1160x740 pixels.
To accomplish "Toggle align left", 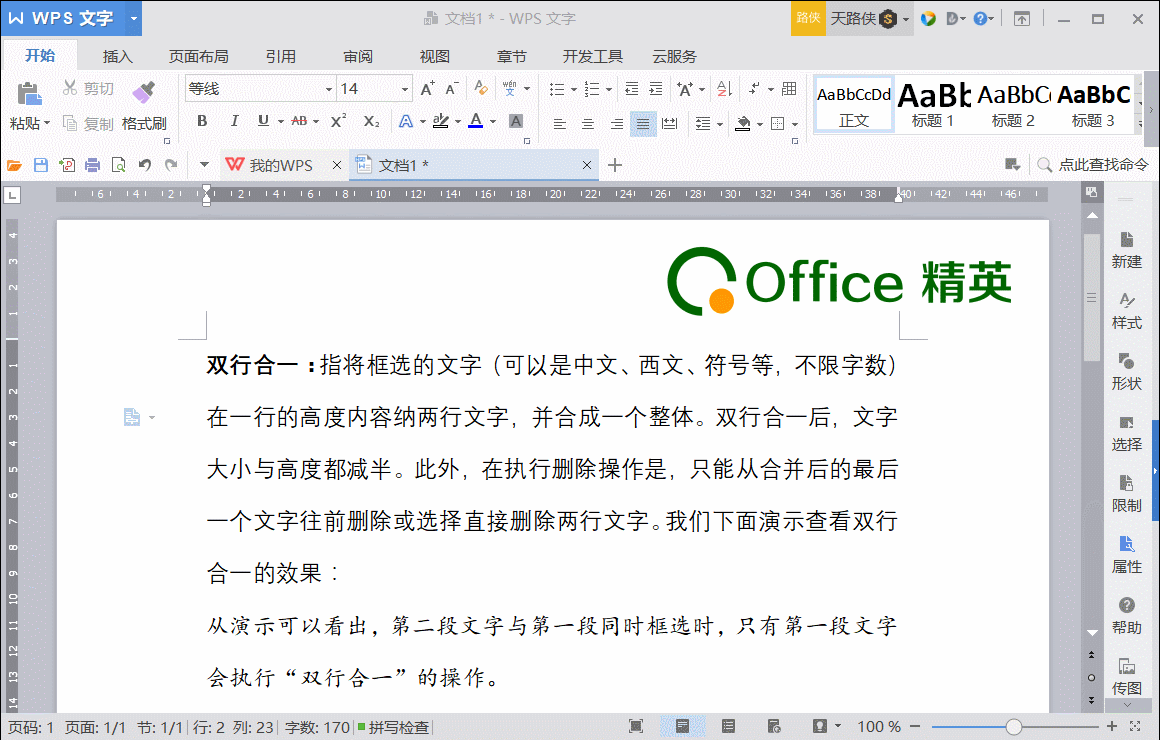I will [x=559, y=124].
